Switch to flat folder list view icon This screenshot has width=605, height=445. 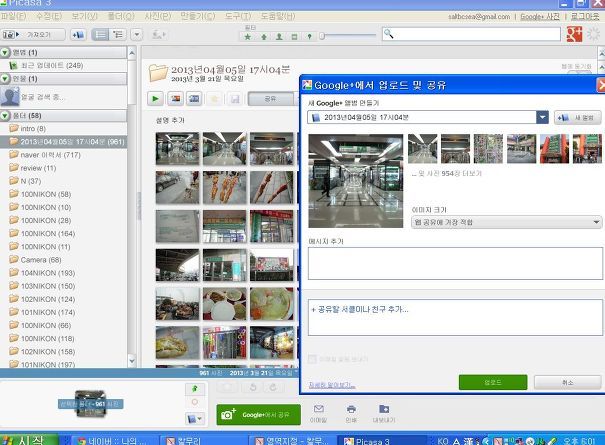[101, 35]
